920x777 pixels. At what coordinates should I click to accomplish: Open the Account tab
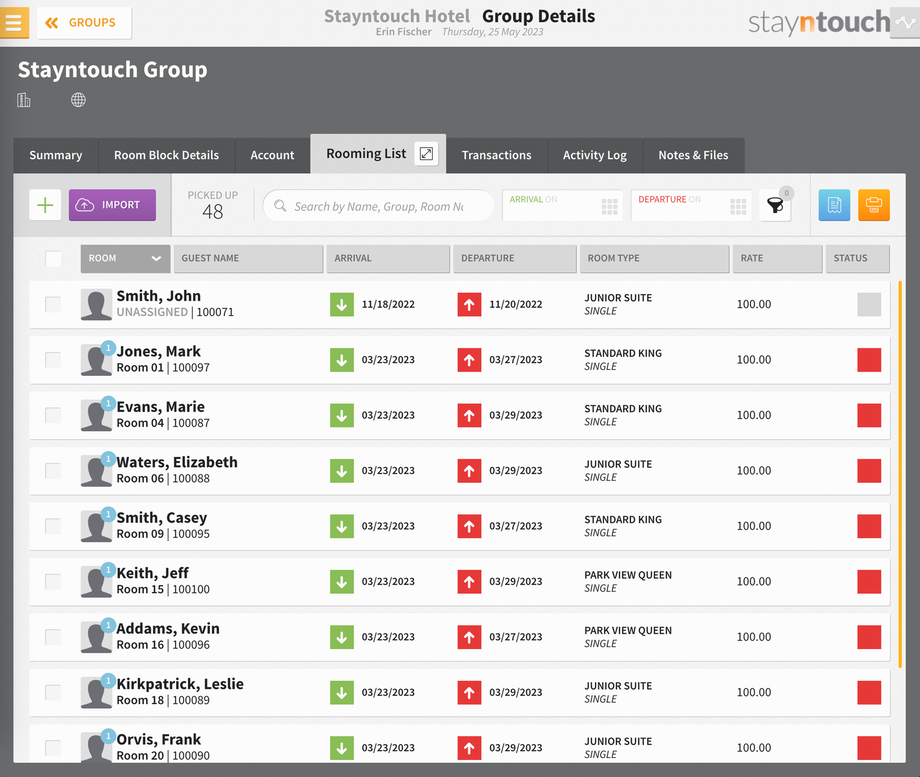tap(272, 156)
